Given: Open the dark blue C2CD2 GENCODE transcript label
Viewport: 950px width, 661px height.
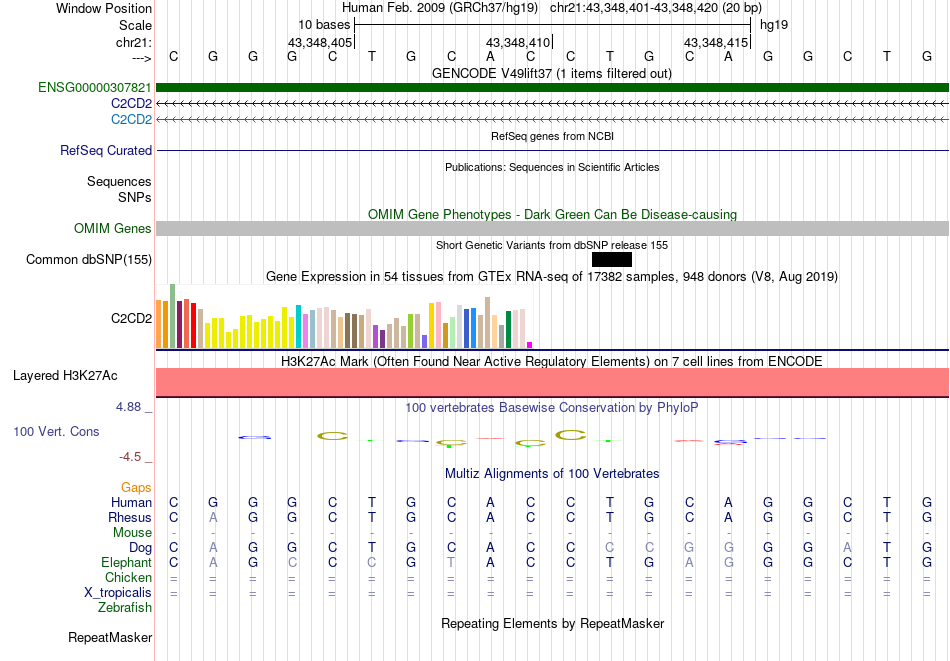Looking at the screenshot, I should coord(131,104).
